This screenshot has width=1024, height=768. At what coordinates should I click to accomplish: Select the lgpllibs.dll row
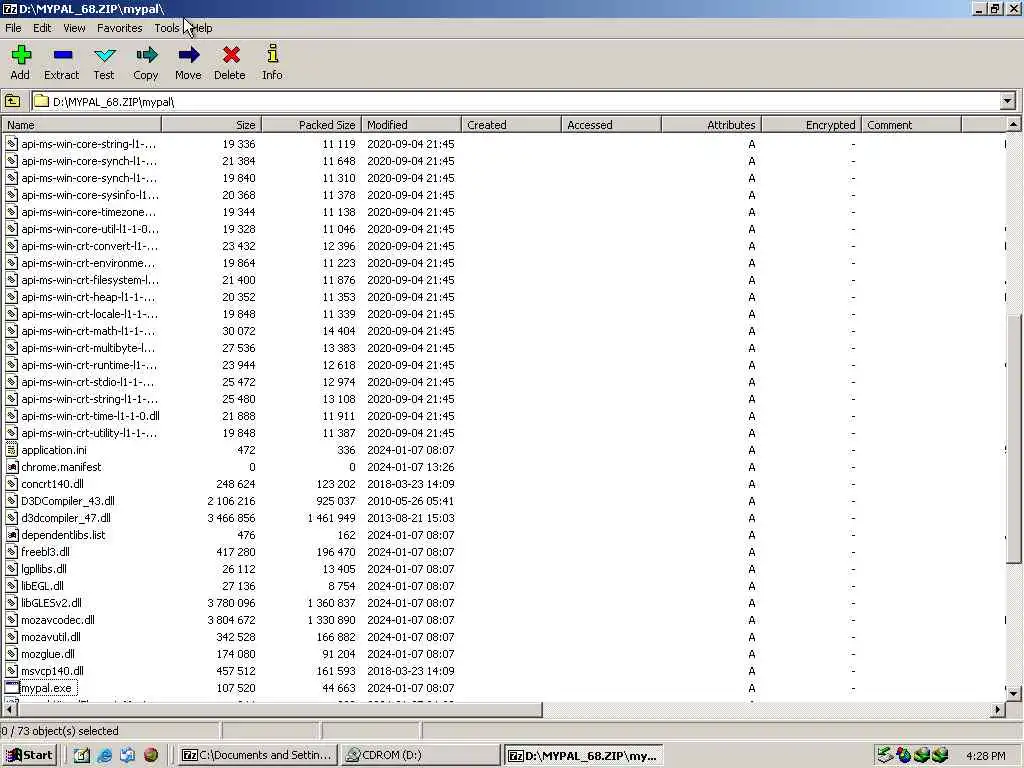pyautogui.click(x=503, y=569)
